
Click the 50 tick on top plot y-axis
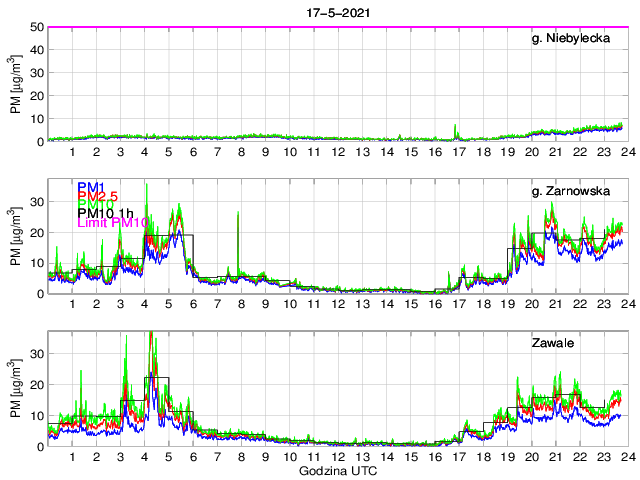[36, 27]
